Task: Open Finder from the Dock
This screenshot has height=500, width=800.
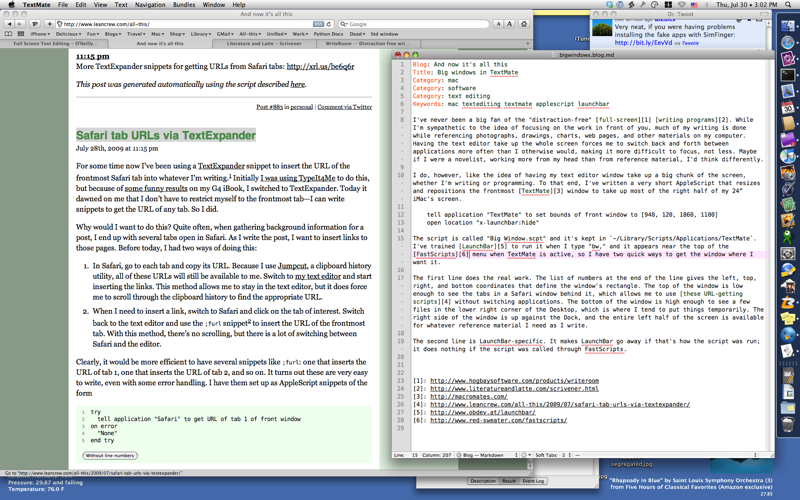Action: [788, 26]
